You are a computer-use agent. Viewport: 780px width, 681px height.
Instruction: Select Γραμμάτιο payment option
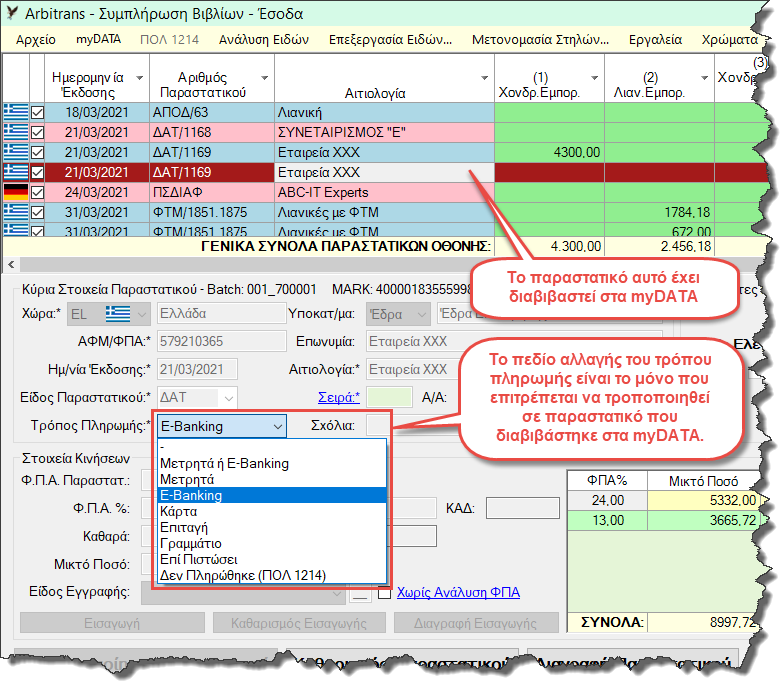[272, 543]
